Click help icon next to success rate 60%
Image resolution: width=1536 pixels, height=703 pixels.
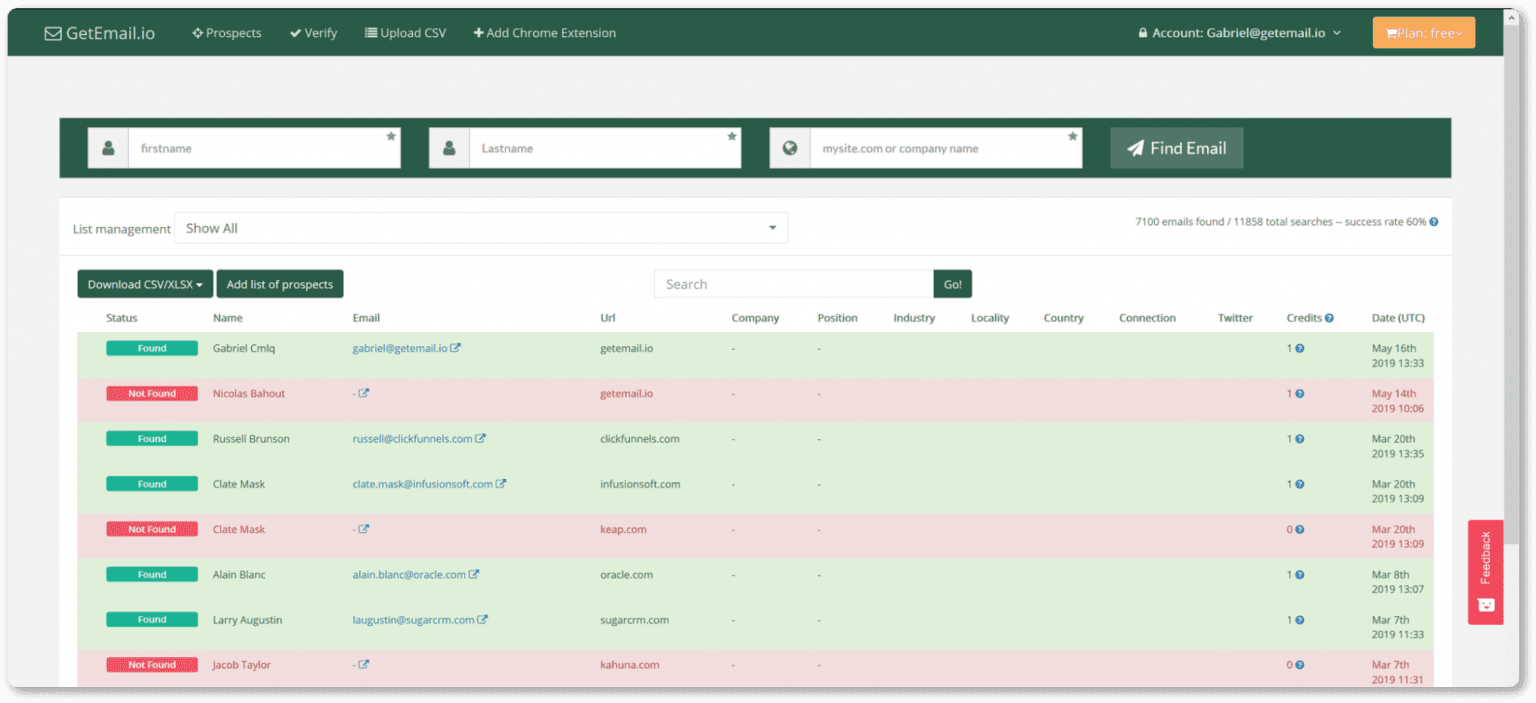pyautogui.click(x=1434, y=222)
